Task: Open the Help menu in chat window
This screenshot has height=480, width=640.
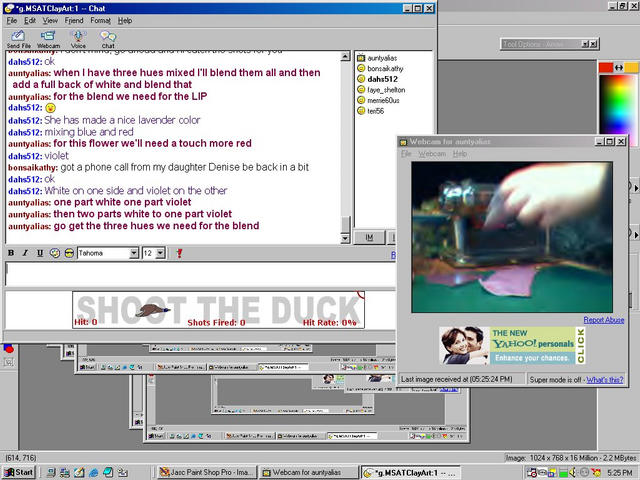Action: [x=125, y=20]
